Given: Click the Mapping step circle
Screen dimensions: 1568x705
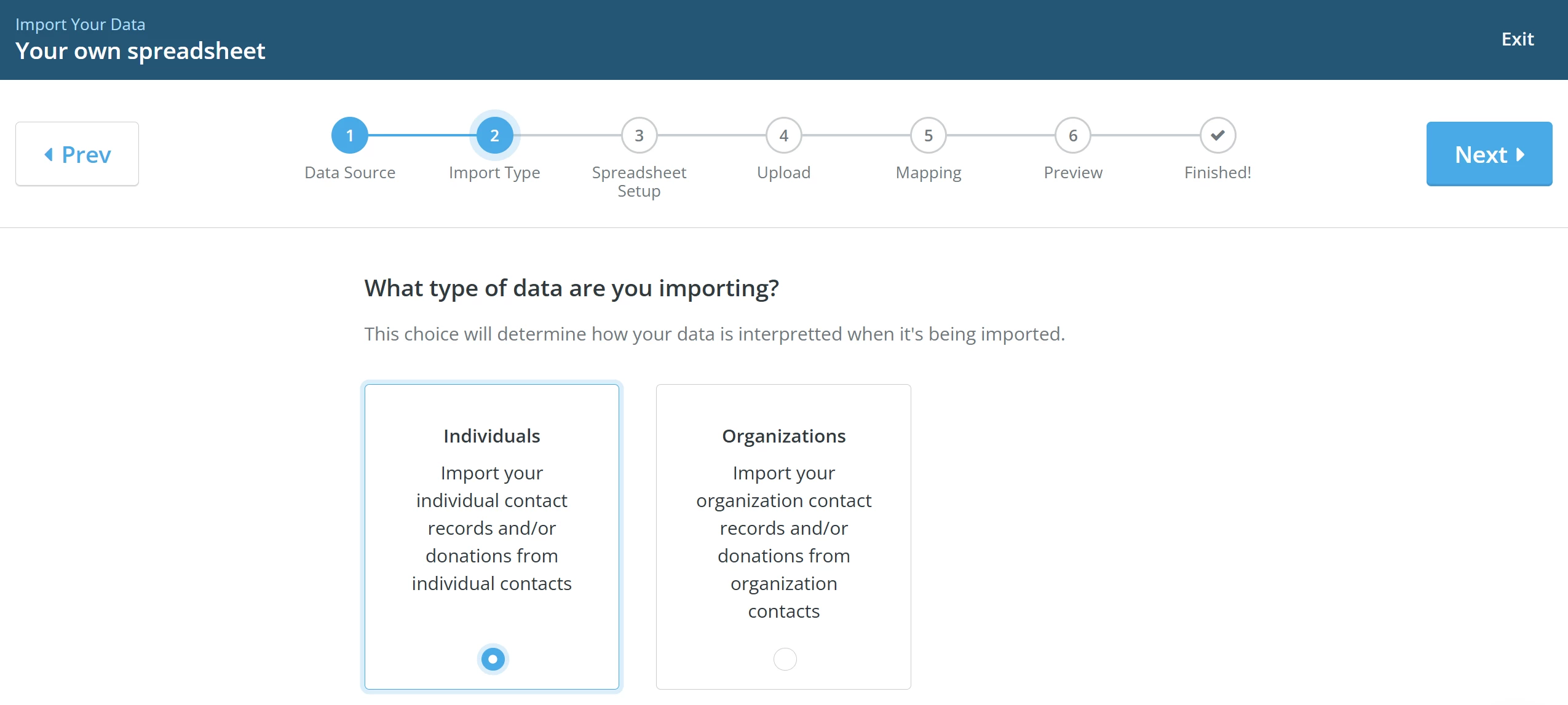Looking at the screenshot, I should 928,135.
